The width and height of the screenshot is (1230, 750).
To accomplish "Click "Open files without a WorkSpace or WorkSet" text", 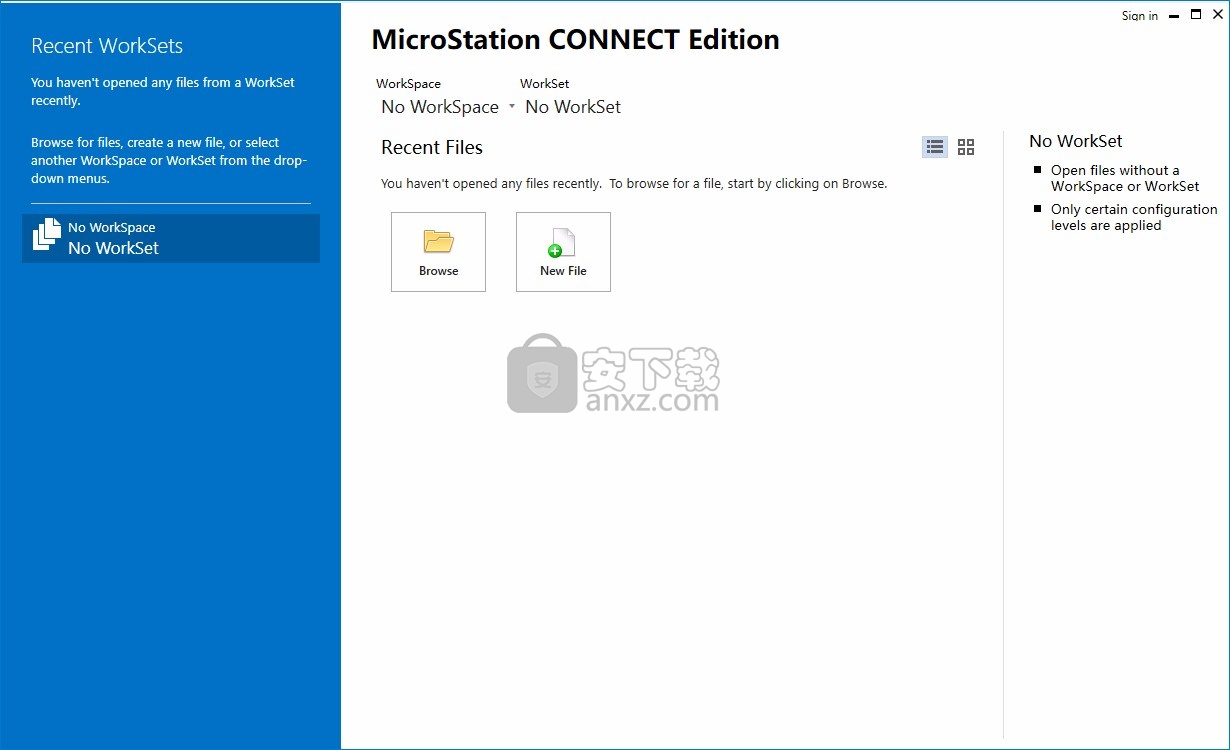I will pyautogui.click(x=1125, y=178).
